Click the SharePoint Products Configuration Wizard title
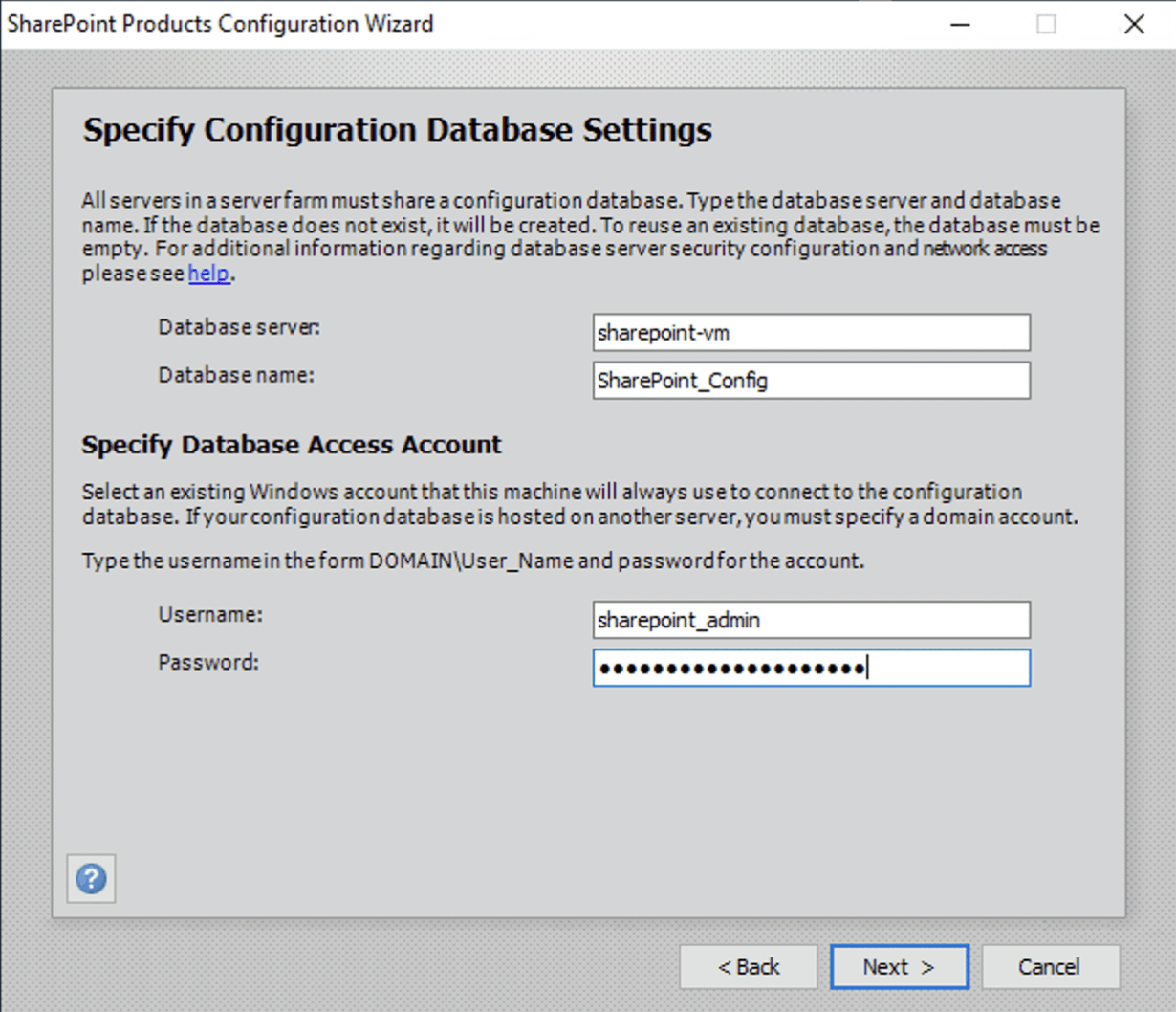The image size is (1176, 1012). point(221,24)
